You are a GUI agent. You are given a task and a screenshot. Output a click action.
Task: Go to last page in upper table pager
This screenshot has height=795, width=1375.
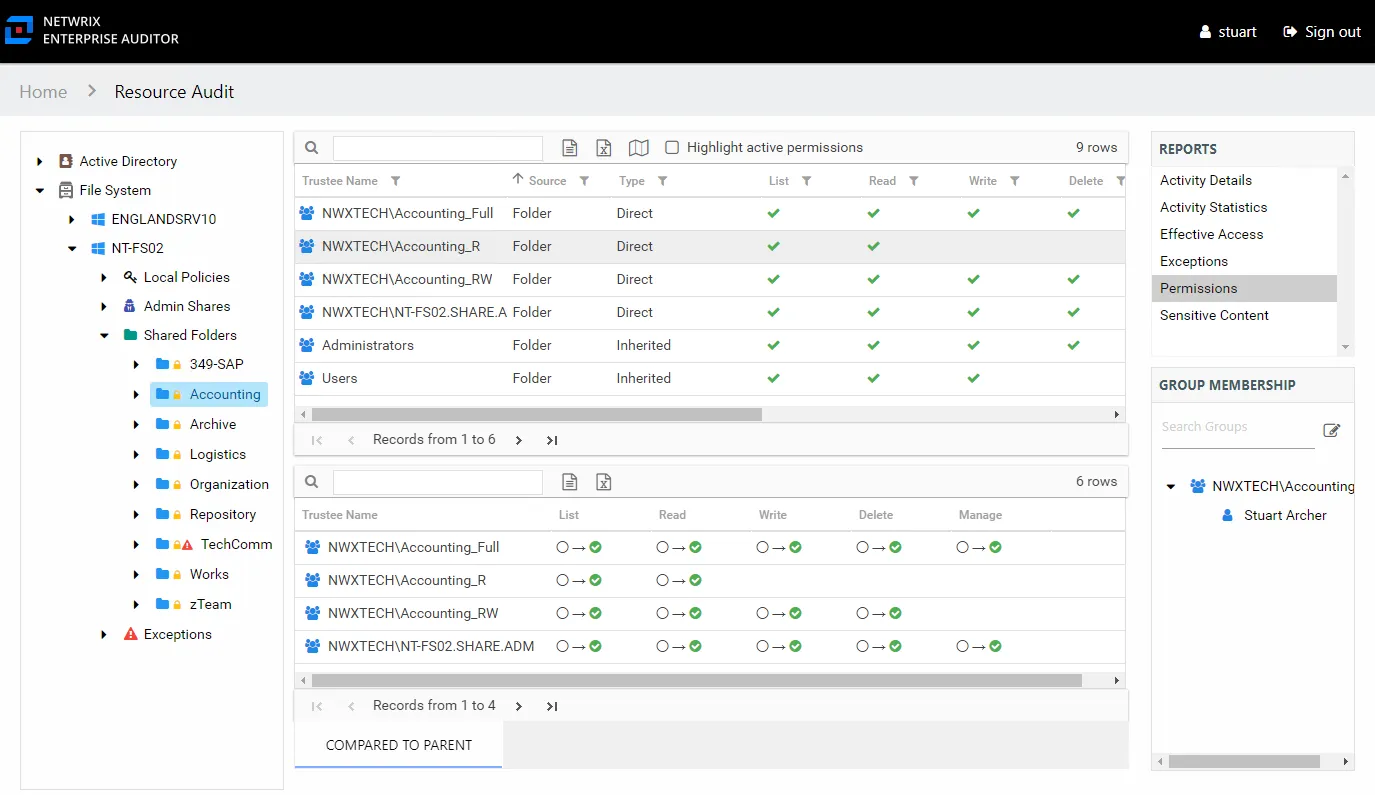(552, 440)
